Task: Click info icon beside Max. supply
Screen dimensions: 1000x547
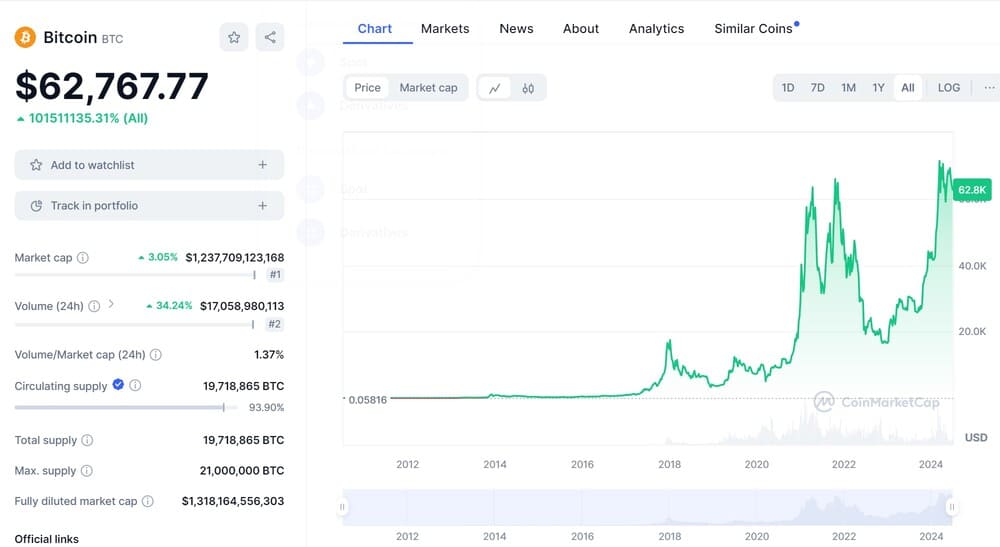Action: [x=86, y=471]
